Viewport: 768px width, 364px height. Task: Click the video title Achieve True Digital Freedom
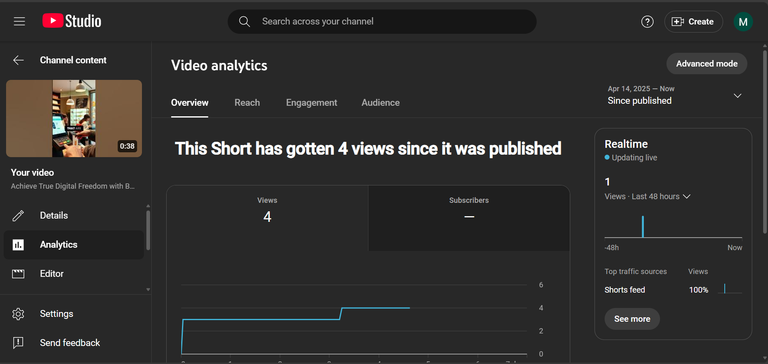click(x=72, y=186)
